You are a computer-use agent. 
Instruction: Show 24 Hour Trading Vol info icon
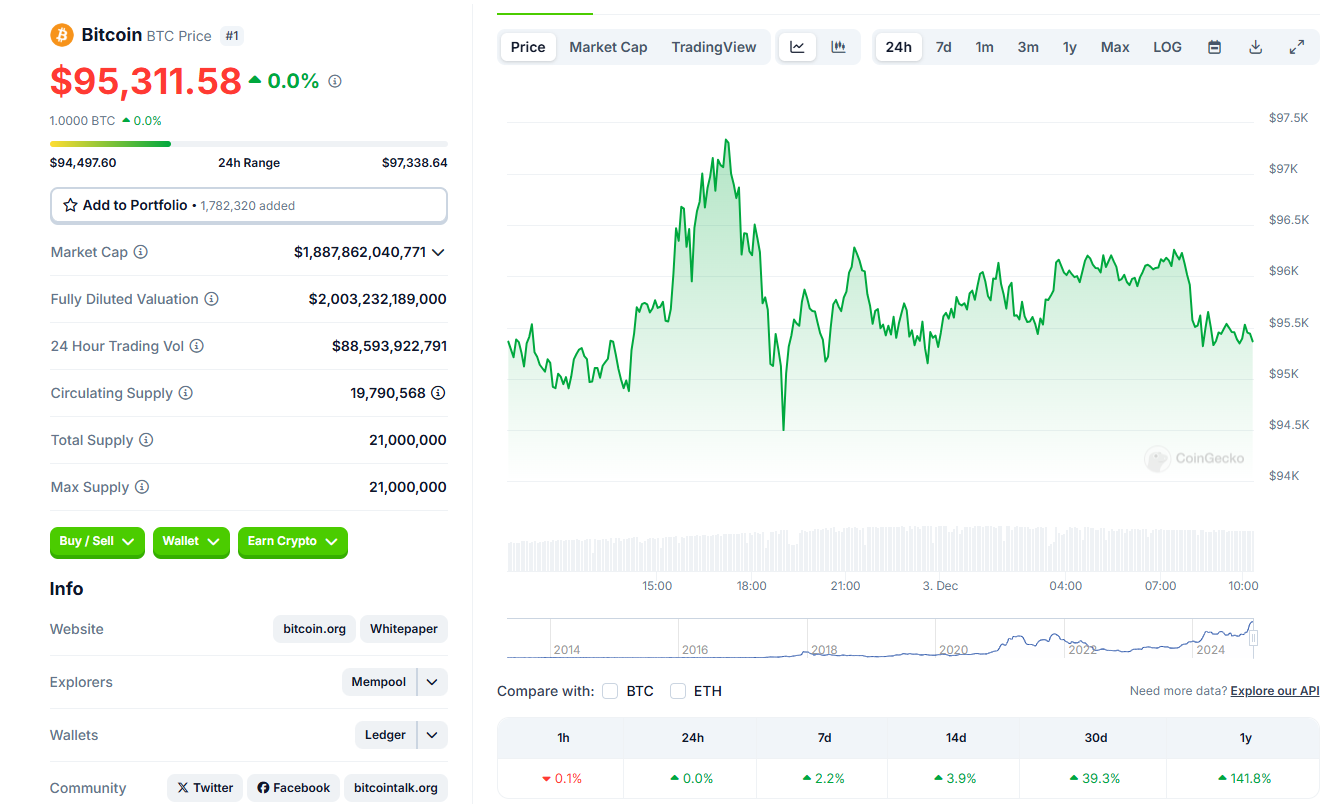(x=197, y=346)
